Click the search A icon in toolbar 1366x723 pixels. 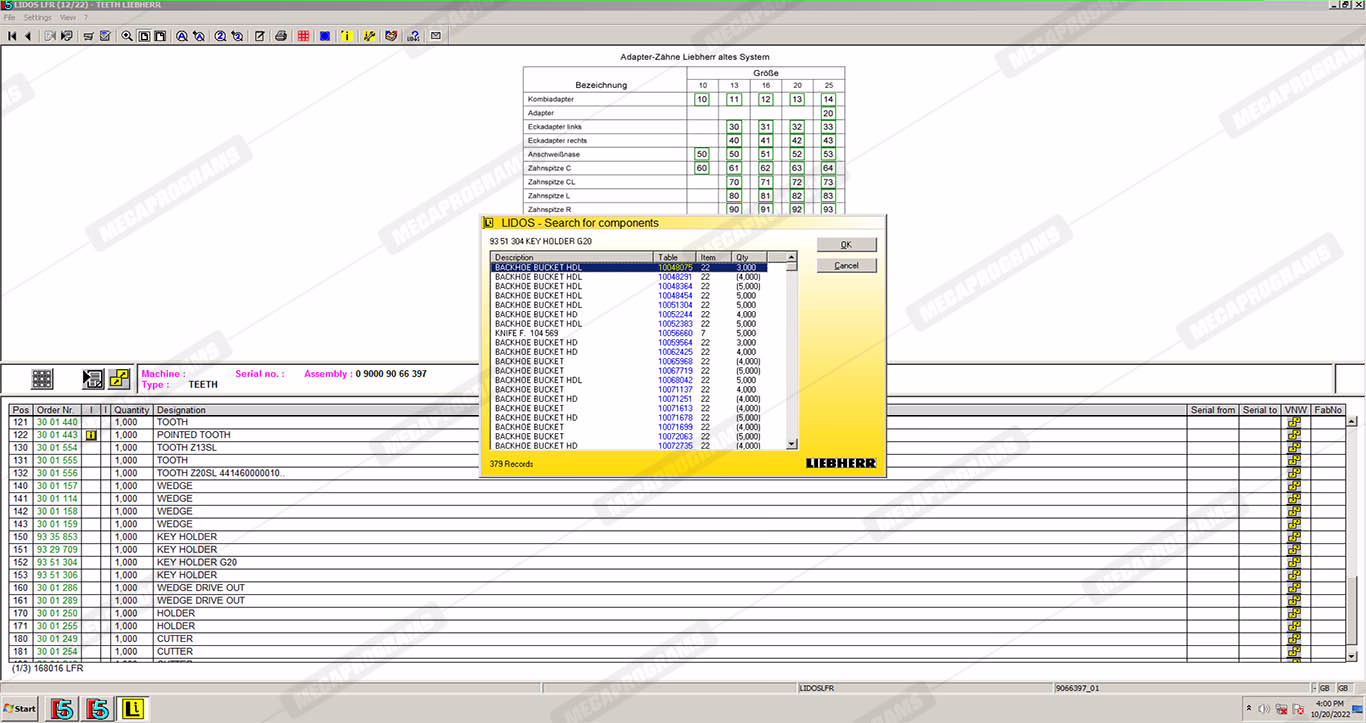182,36
